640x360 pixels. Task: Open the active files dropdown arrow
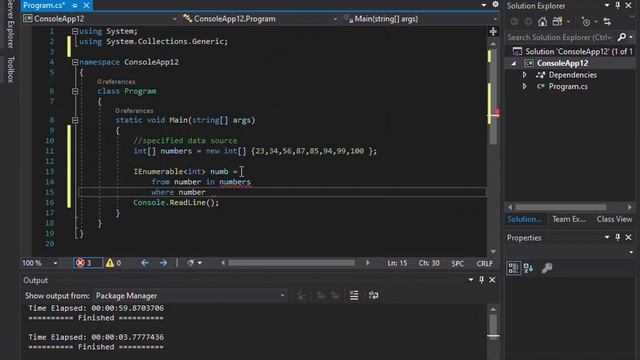(484, 5)
